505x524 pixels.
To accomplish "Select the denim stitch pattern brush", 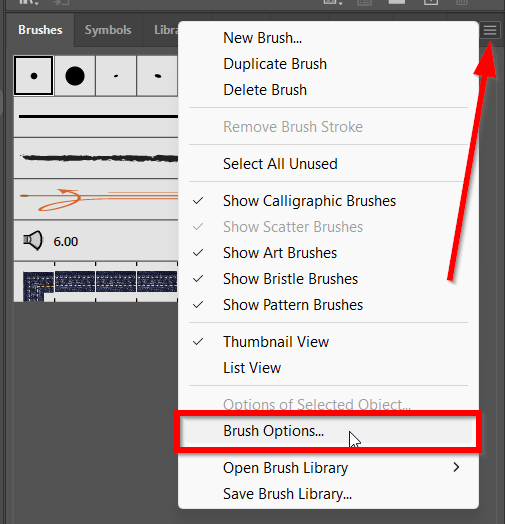I will [96, 282].
